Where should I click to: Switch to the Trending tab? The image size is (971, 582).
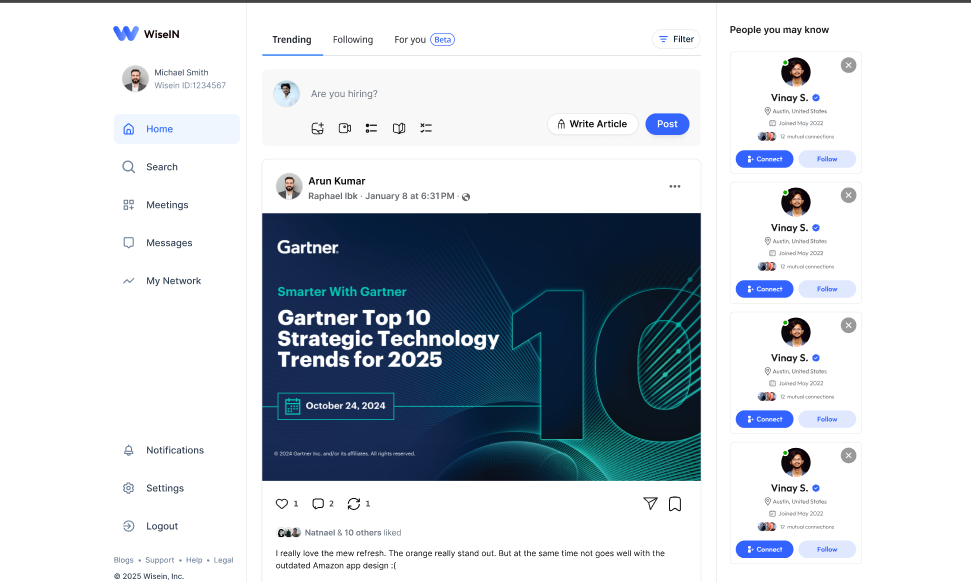coord(292,40)
